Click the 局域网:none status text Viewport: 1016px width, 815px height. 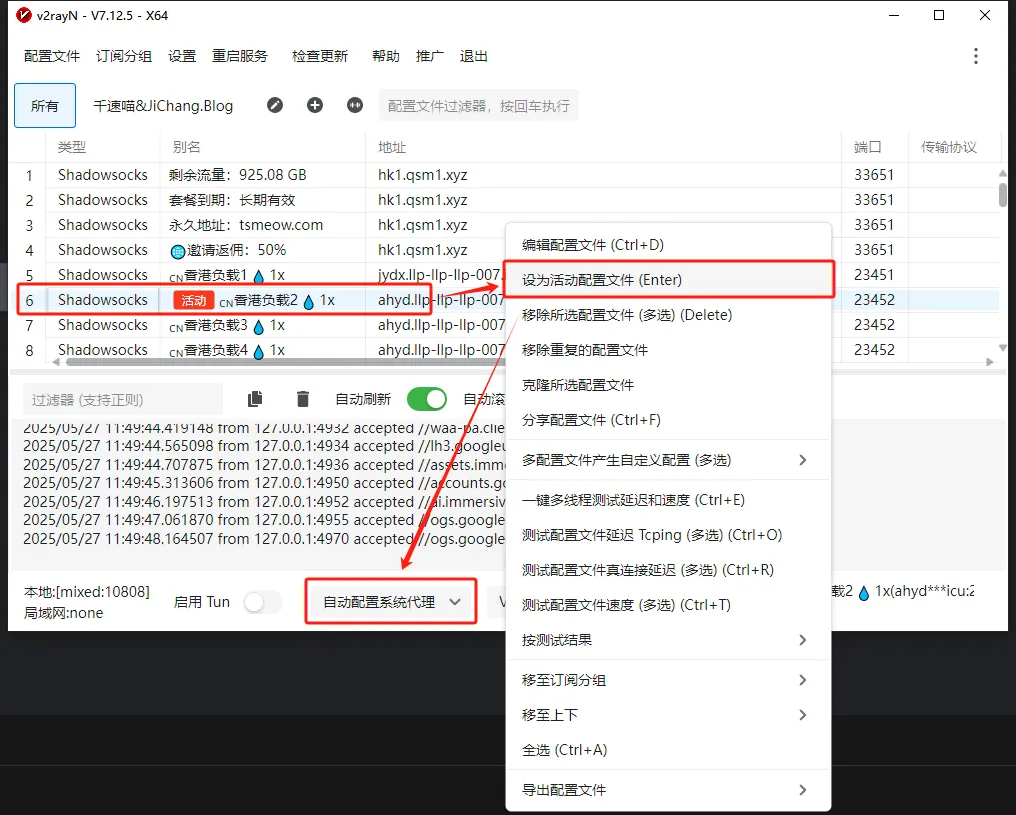click(64, 613)
